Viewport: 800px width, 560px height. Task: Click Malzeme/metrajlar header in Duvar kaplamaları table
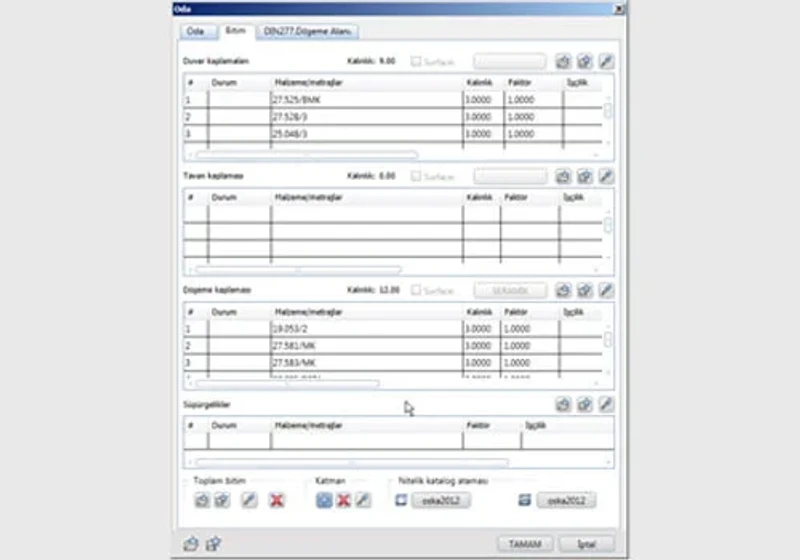(x=308, y=83)
